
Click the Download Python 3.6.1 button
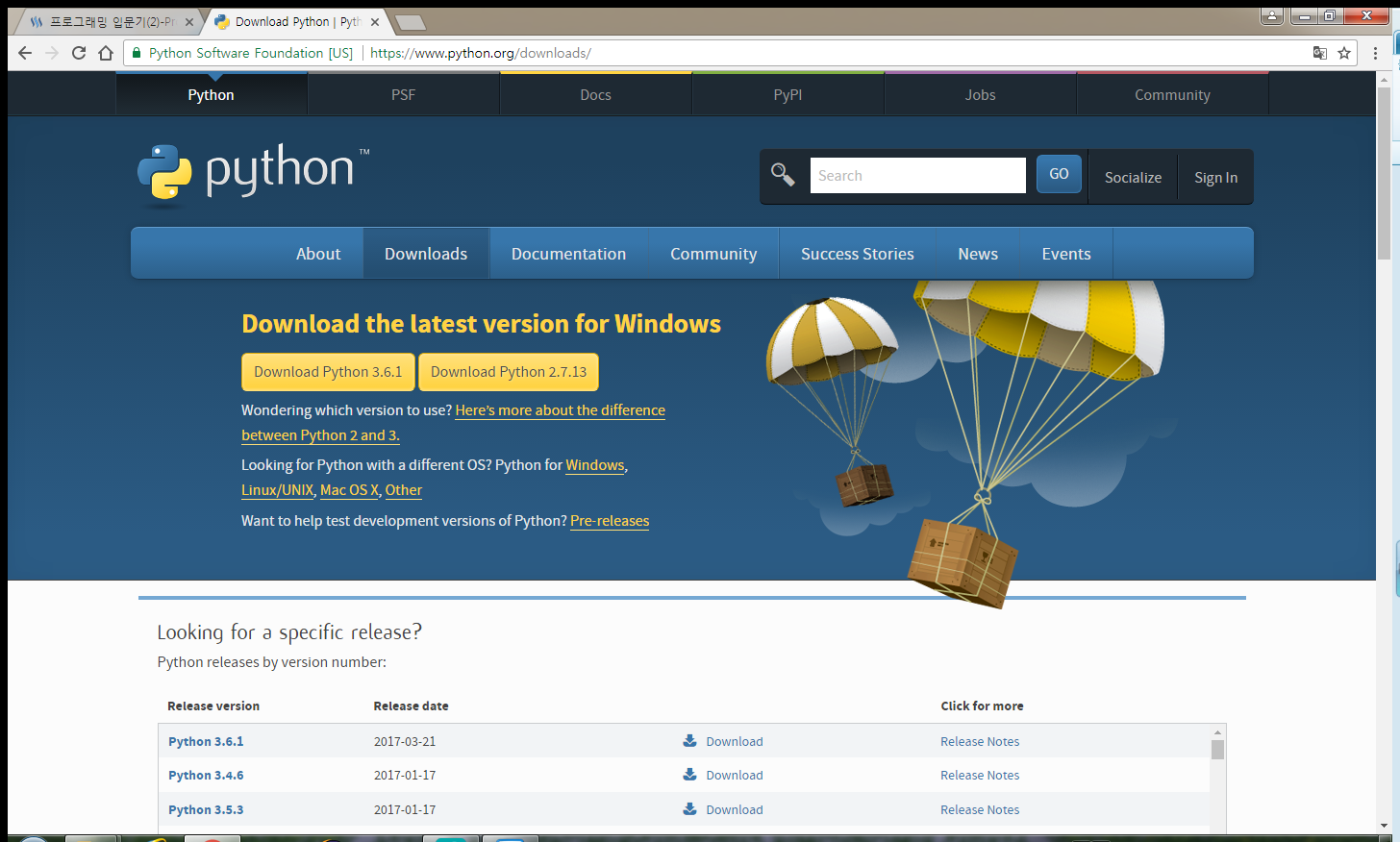(328, 372)
